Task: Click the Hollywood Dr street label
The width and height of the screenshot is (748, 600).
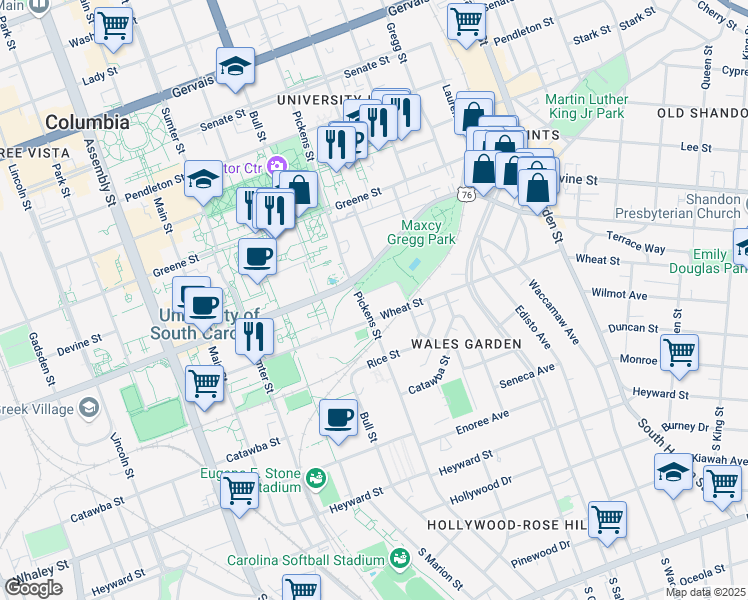Action: [x=481, y=490]
